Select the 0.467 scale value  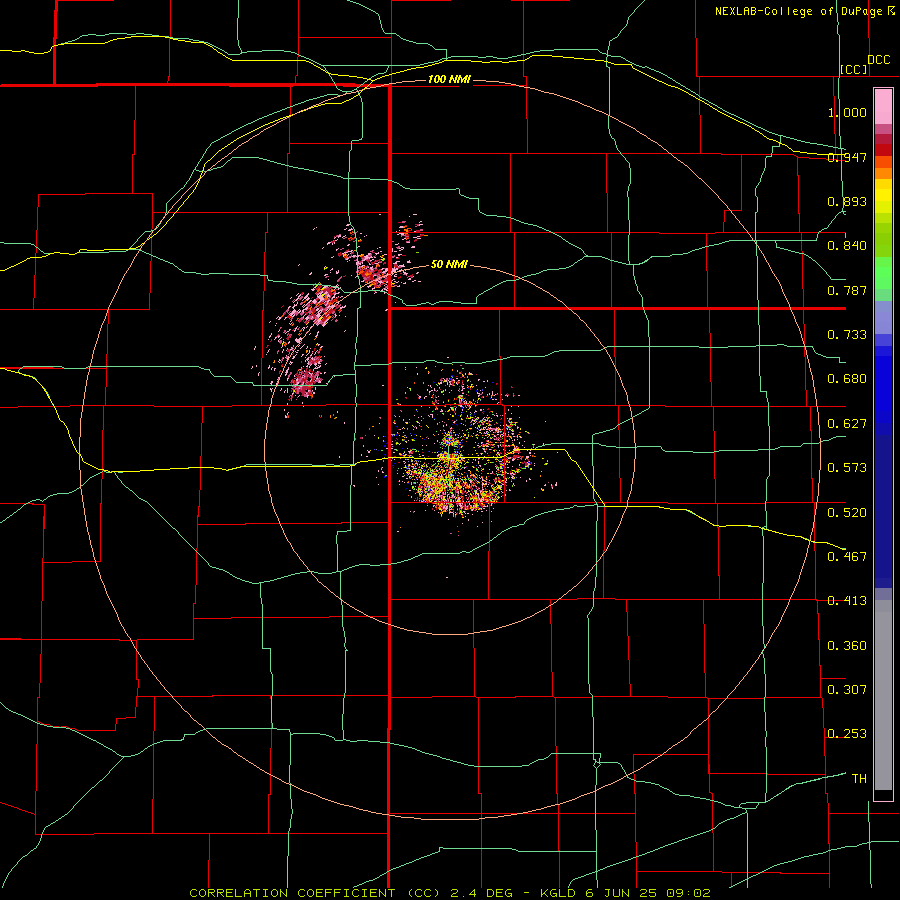tap(847, 556)
